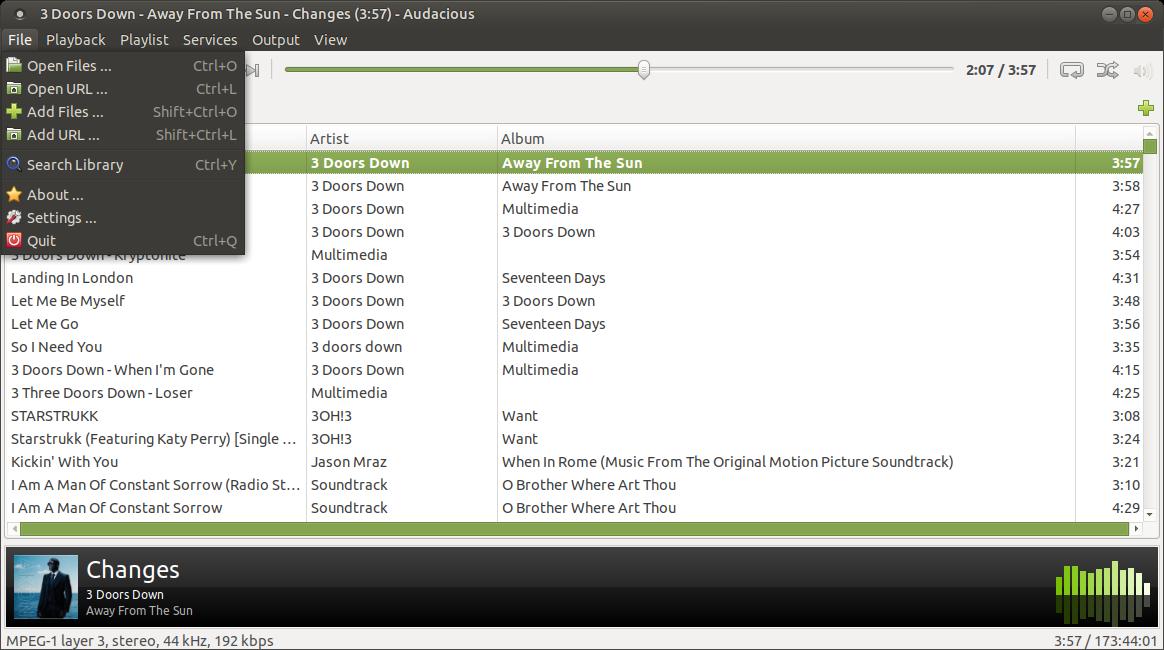The image size is (1164, 650).
Task: Click the vertical scrollbar down arrow
Action: (x=1150, y=514)
